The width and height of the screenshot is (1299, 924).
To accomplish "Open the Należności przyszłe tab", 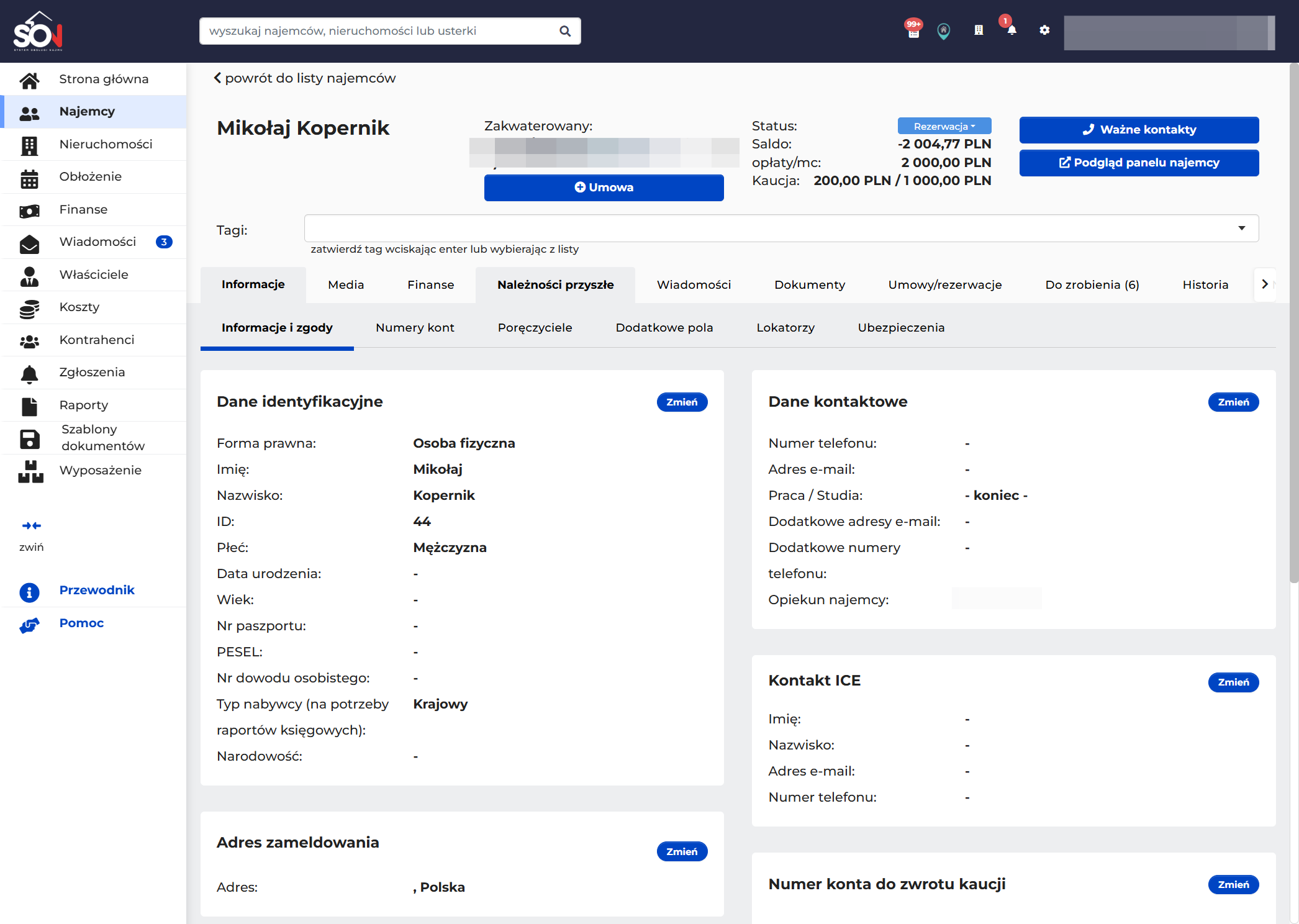I will (555, 285).
